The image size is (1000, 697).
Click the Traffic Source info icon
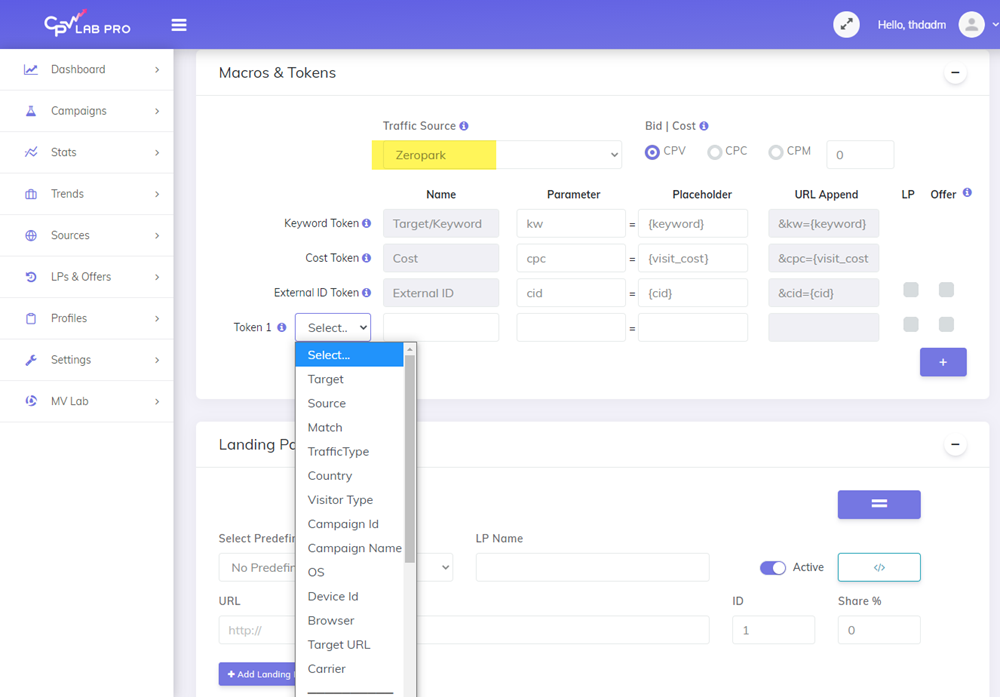[464, 126]
